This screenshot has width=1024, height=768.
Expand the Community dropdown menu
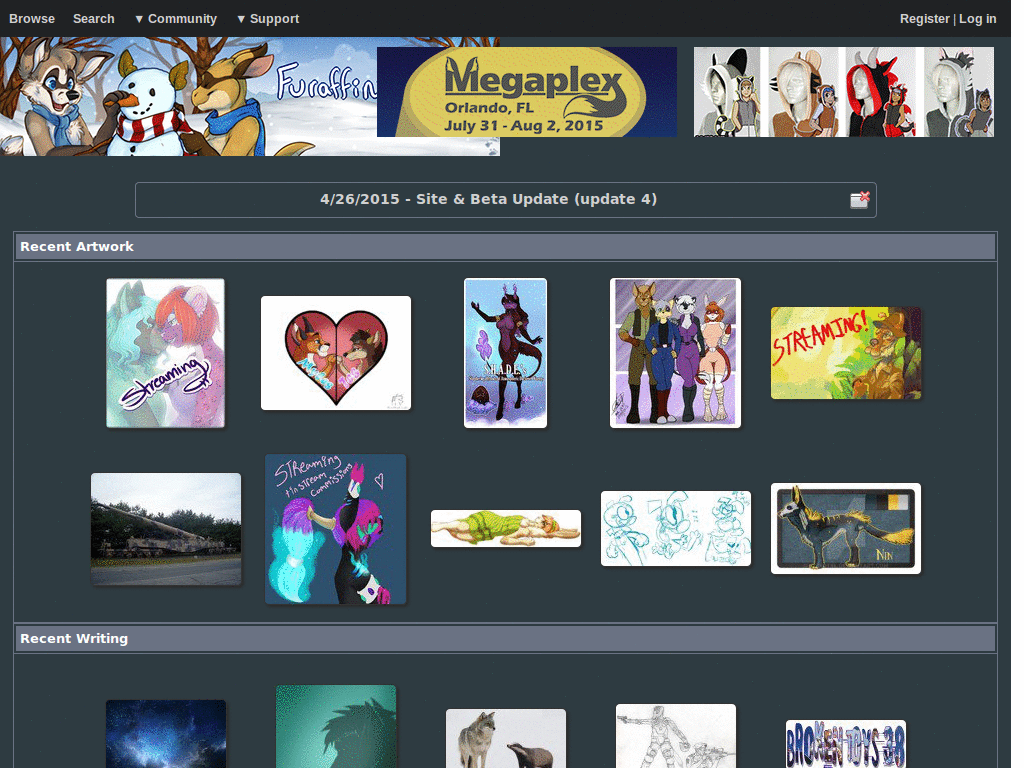[176, 18]
